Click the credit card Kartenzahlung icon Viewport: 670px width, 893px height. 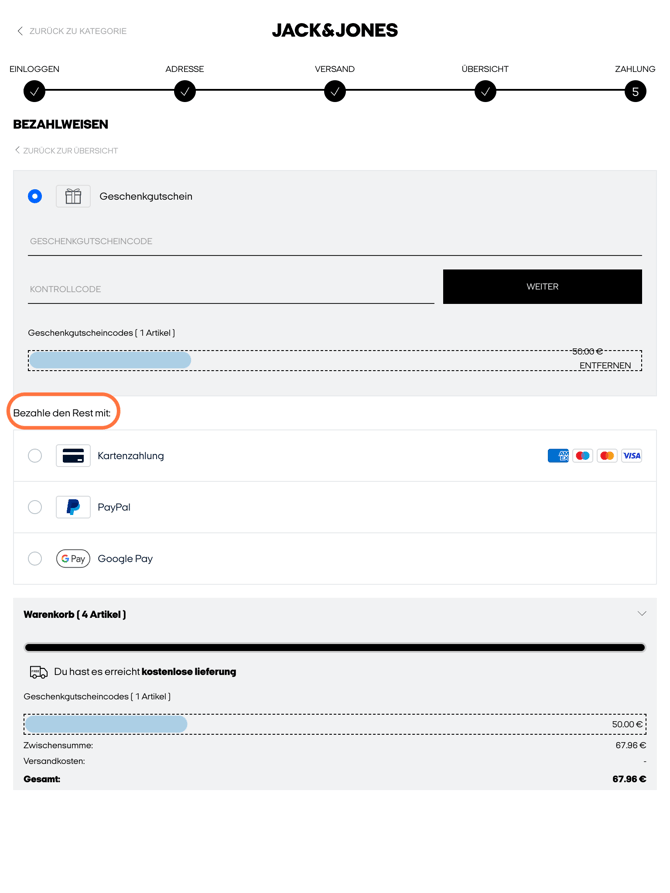[73, 456]
